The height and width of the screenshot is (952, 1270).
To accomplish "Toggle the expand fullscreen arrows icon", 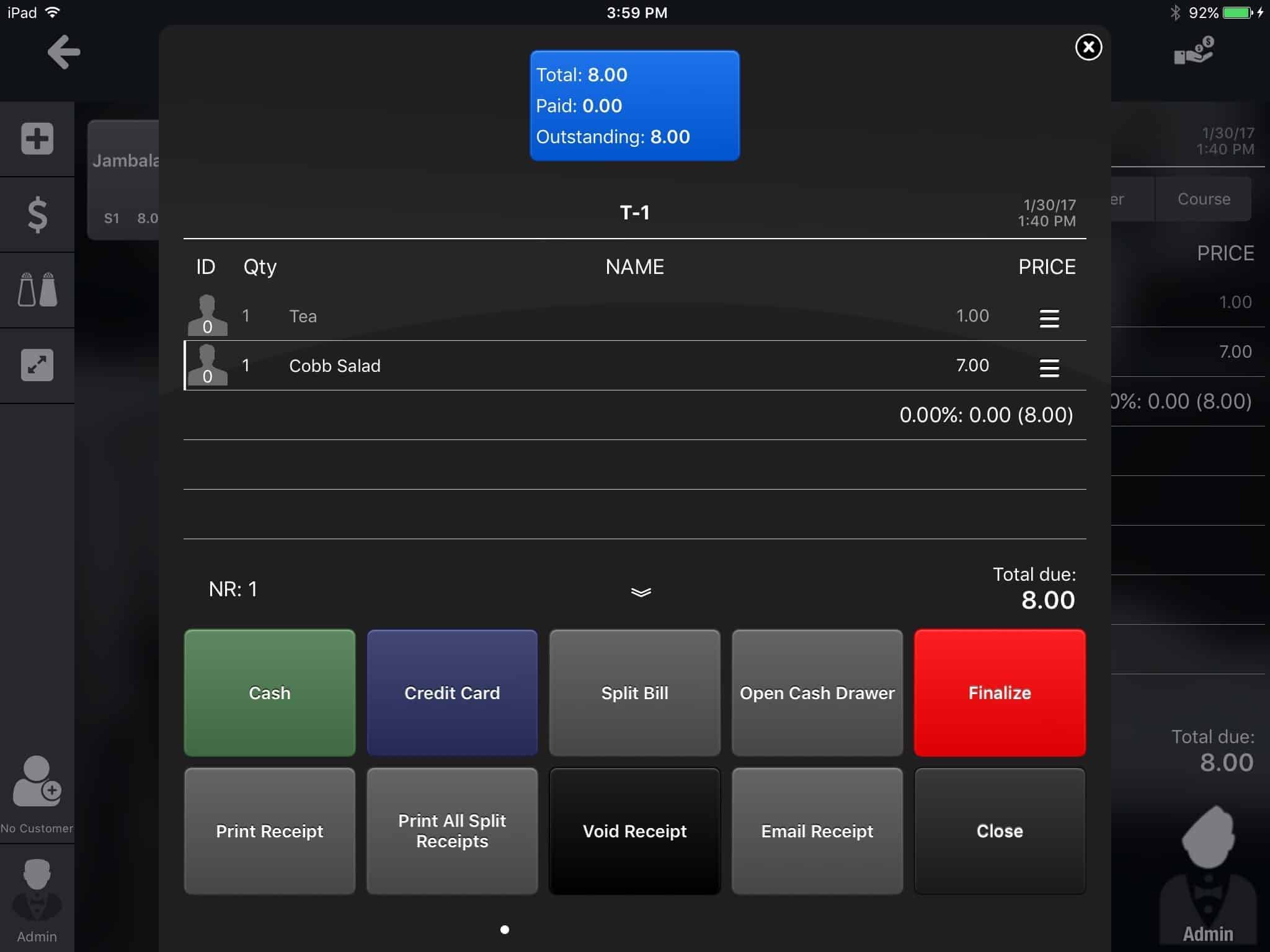I will tap(37, 365).
